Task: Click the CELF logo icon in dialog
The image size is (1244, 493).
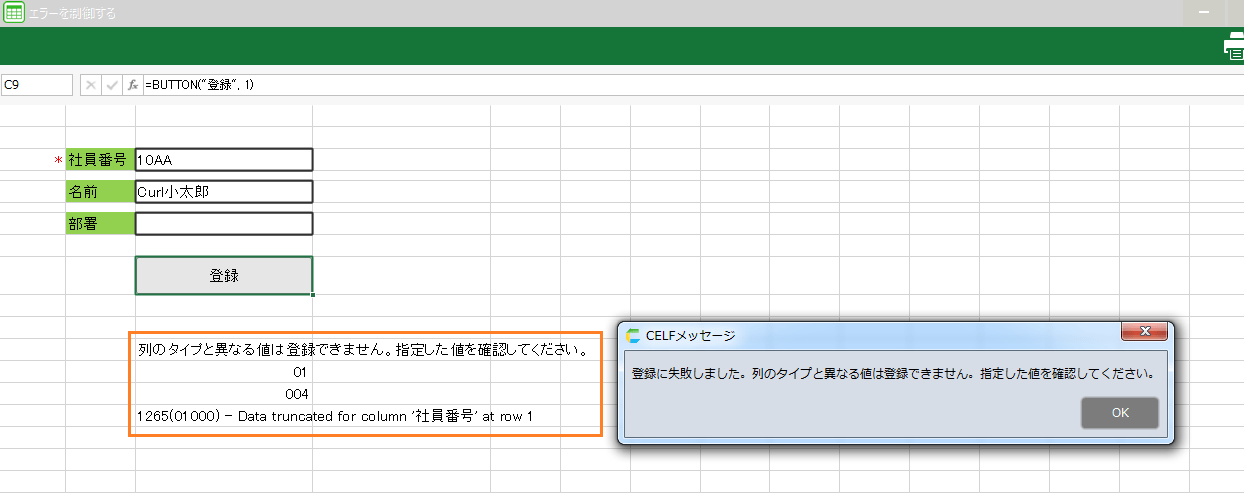Action: (x=633, y=335)
